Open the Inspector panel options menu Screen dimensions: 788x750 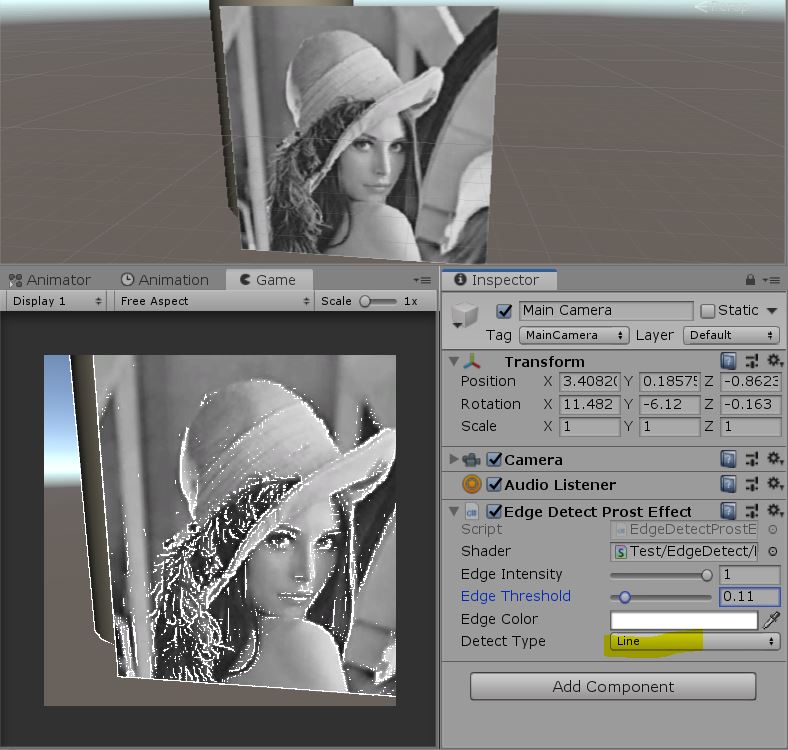pyautogui.click(x=771, y=280)
